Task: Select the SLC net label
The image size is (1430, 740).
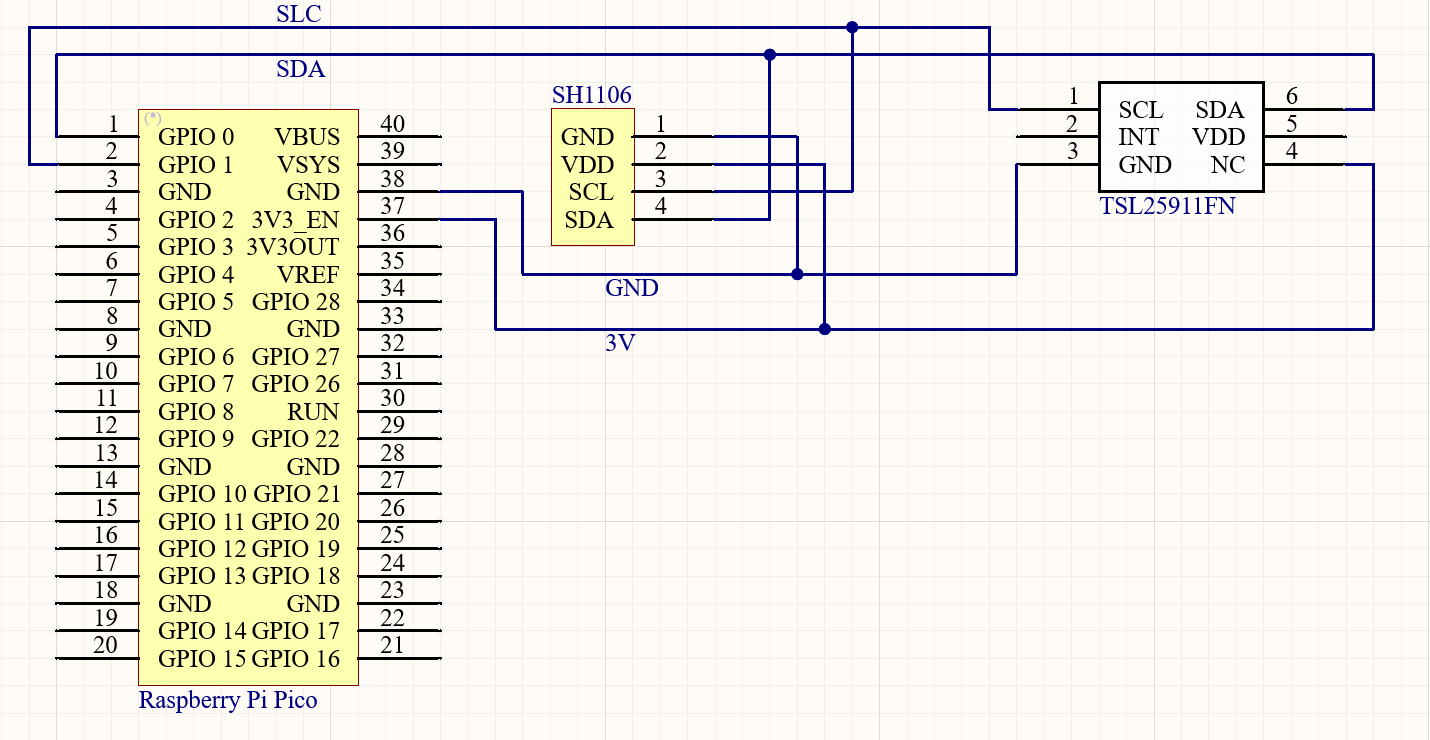Action: (299, 14)
